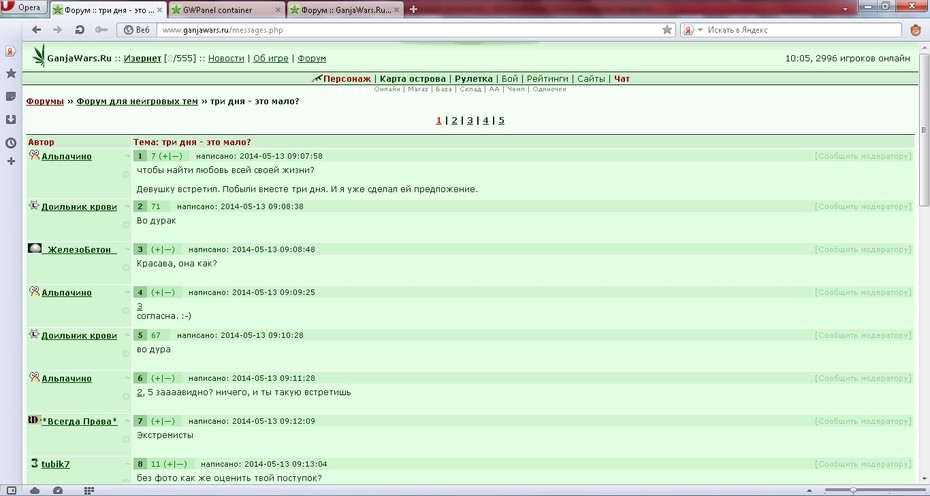Open a new tab with plus button
Screen dimensions: 930x496
[x=413, y=9]
